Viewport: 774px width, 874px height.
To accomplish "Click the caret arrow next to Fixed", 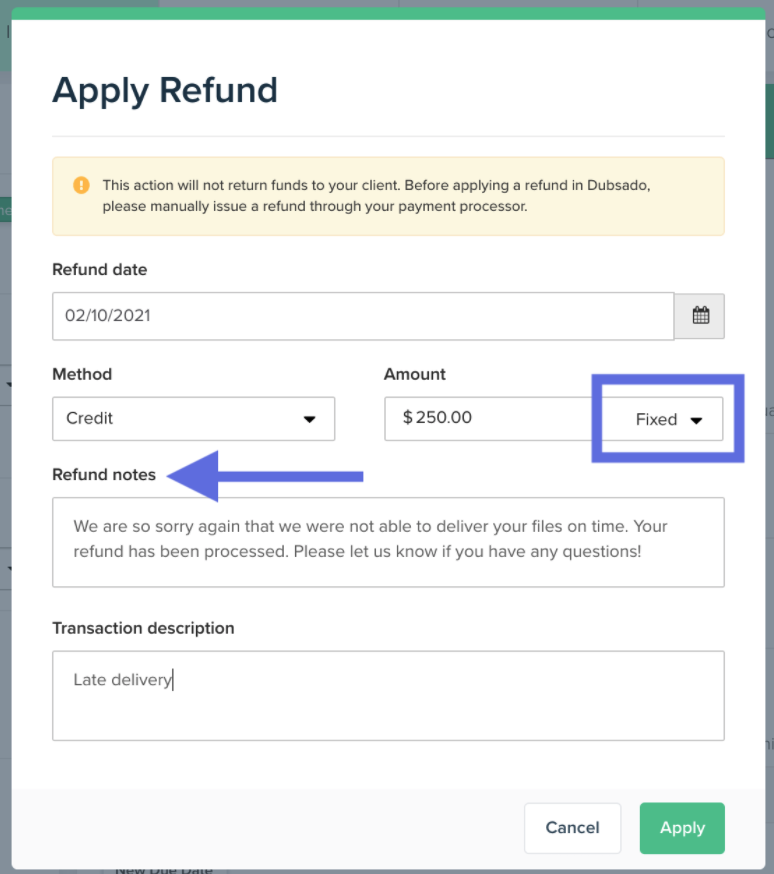I will [696, 419].
